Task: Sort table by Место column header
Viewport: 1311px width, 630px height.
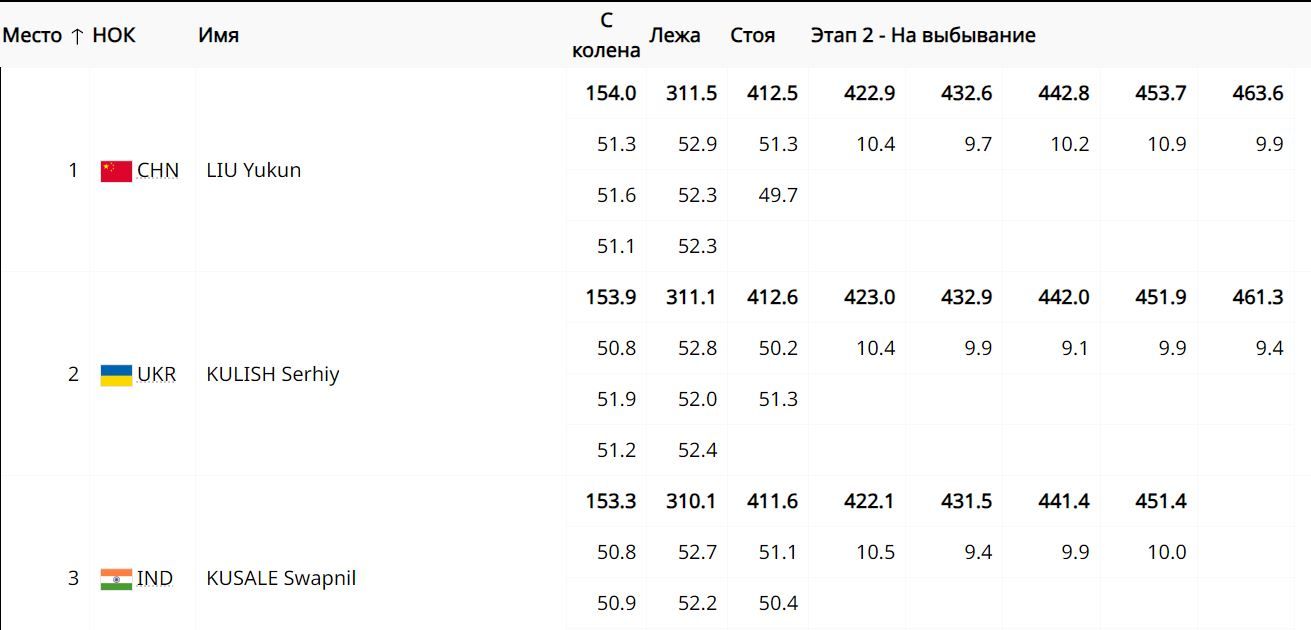Action: pyautogui.click(x=32, y=36)
